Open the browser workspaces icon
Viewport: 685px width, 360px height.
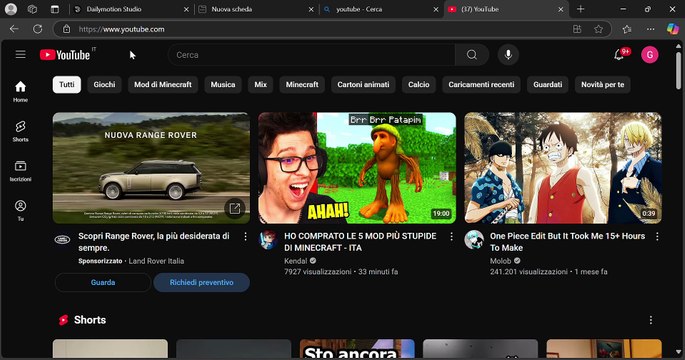coord(32,9)
